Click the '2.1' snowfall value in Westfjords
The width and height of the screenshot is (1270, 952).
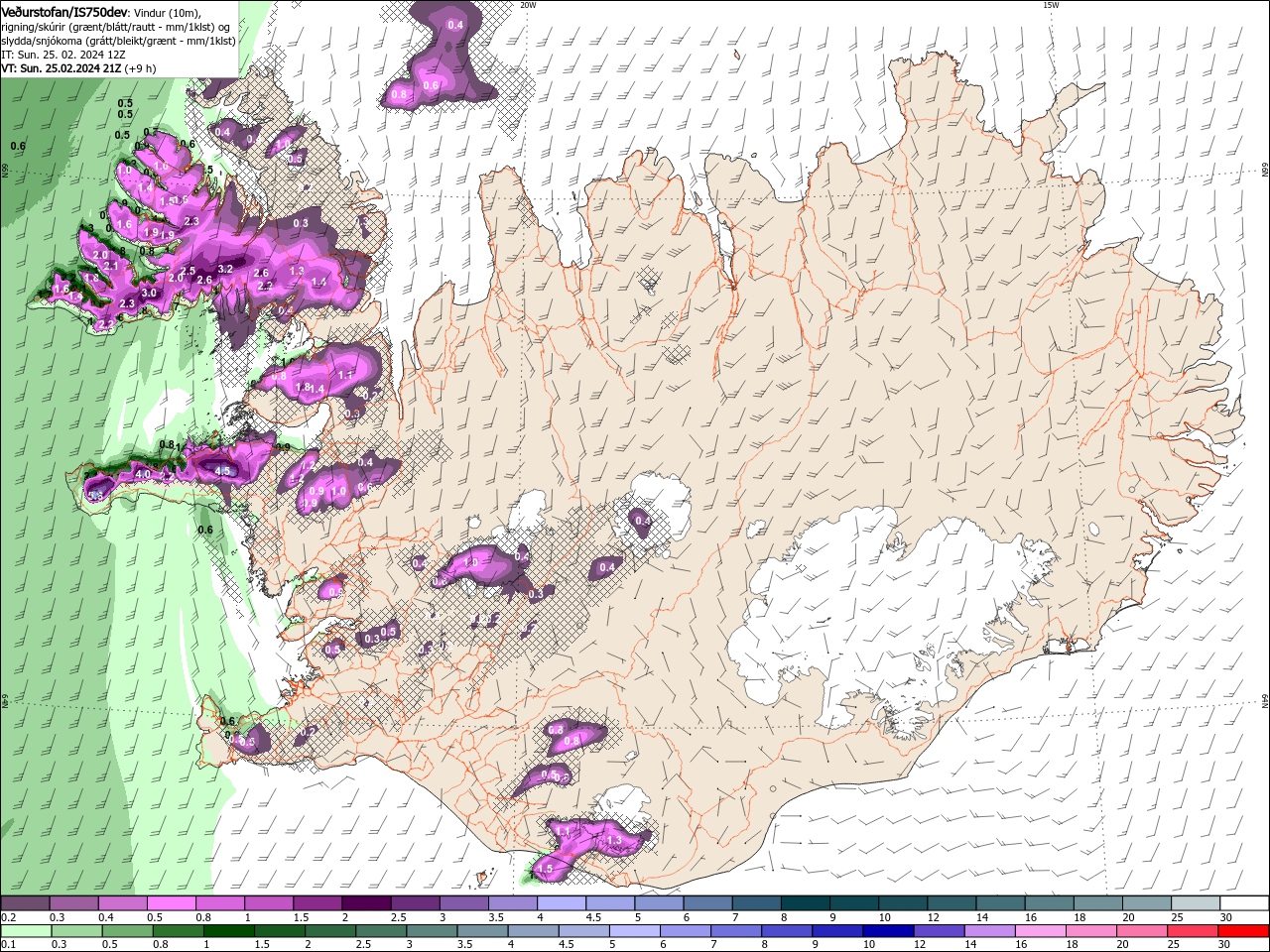coord(111,266)
